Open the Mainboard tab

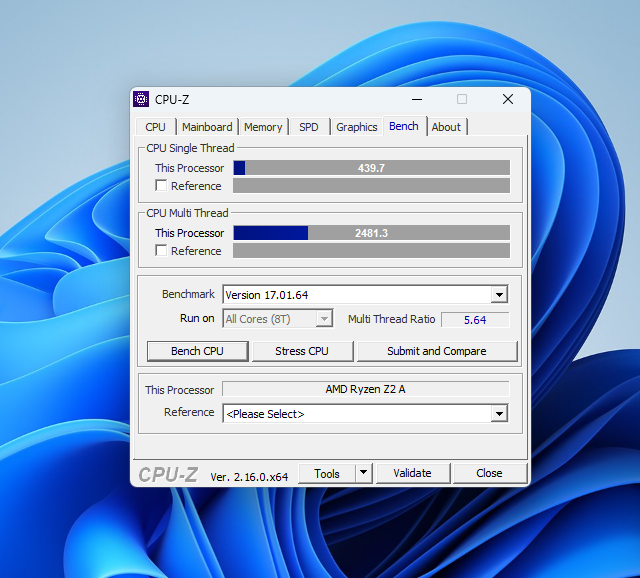point(207,127)
